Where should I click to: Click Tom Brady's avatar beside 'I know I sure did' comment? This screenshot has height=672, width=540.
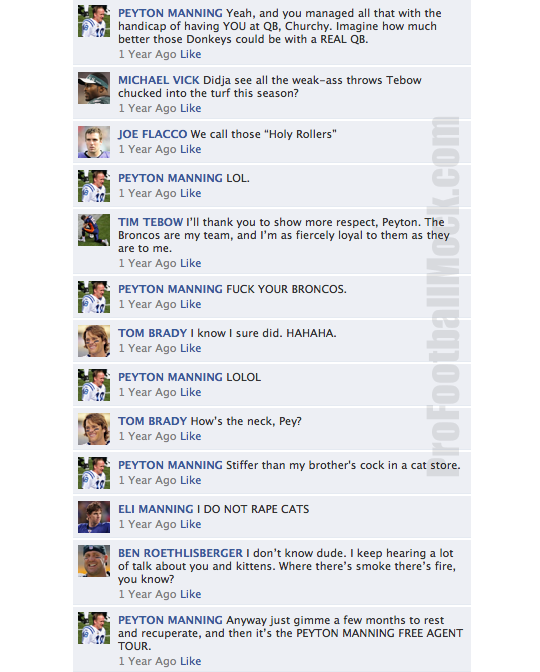tap(94, 341)
